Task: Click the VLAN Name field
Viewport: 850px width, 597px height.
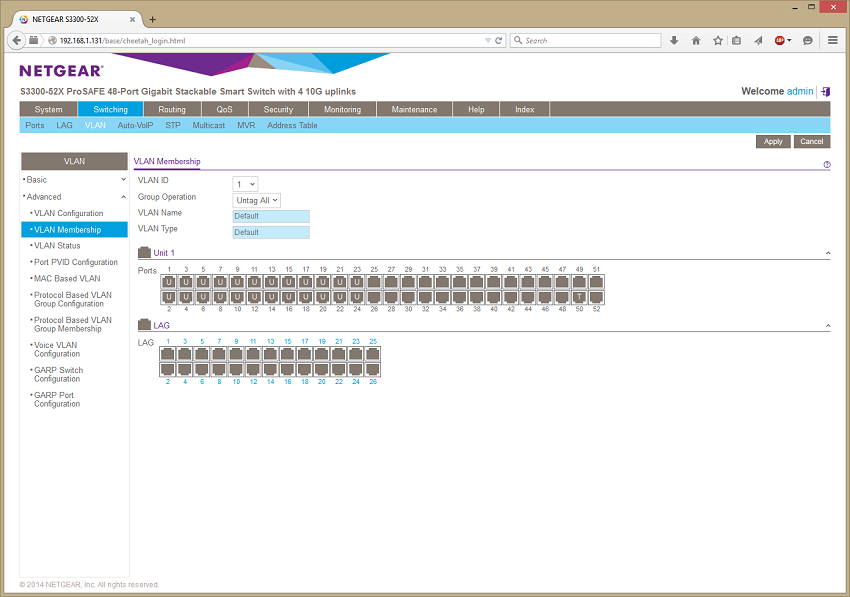Action: coord(271,216)
